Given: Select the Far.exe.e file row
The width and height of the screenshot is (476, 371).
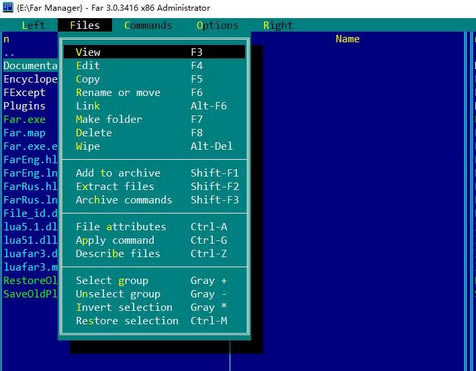Looking at the screenshot, I should coord(30,146).
